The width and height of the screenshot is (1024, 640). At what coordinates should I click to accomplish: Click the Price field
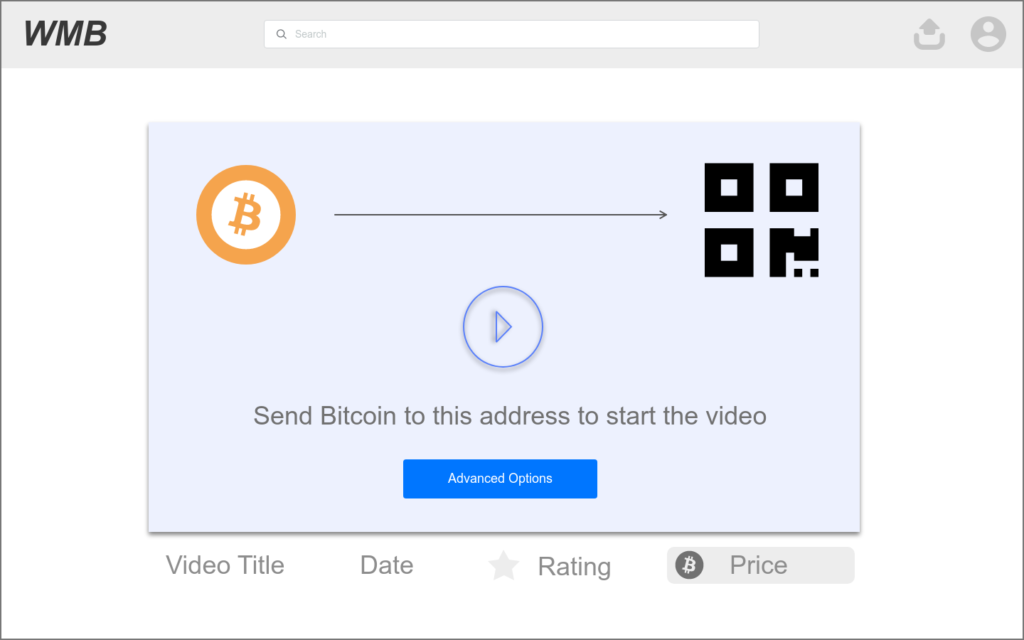point(760,565)
